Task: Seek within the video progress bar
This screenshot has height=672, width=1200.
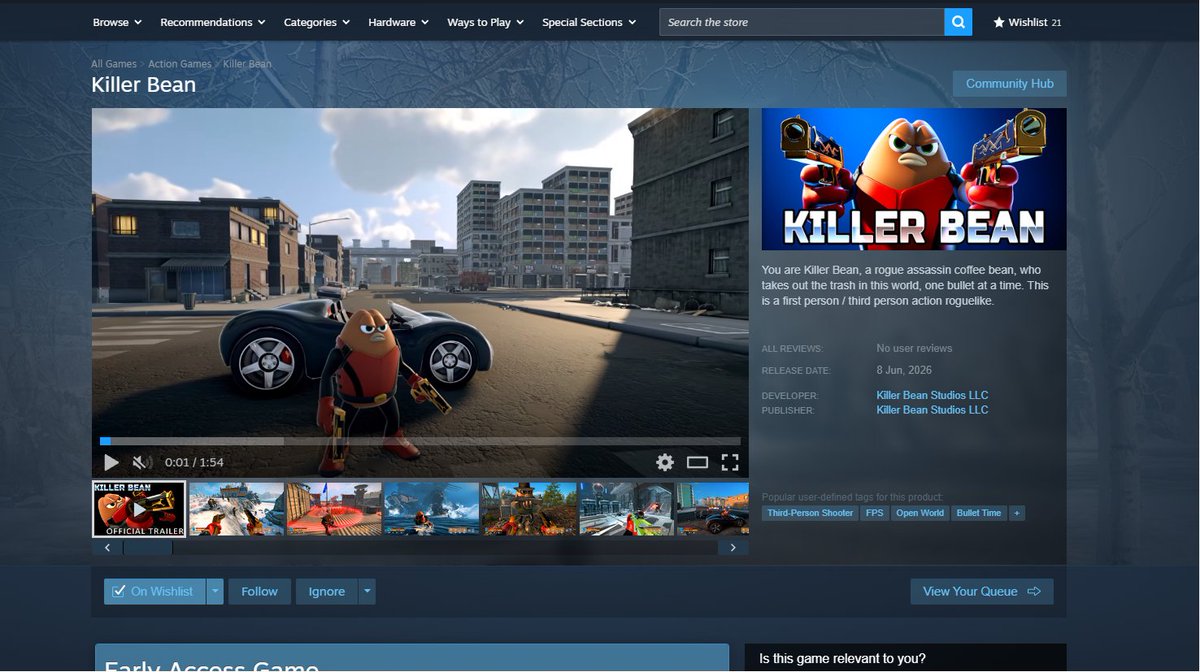Action: click(x=420, y=441)
